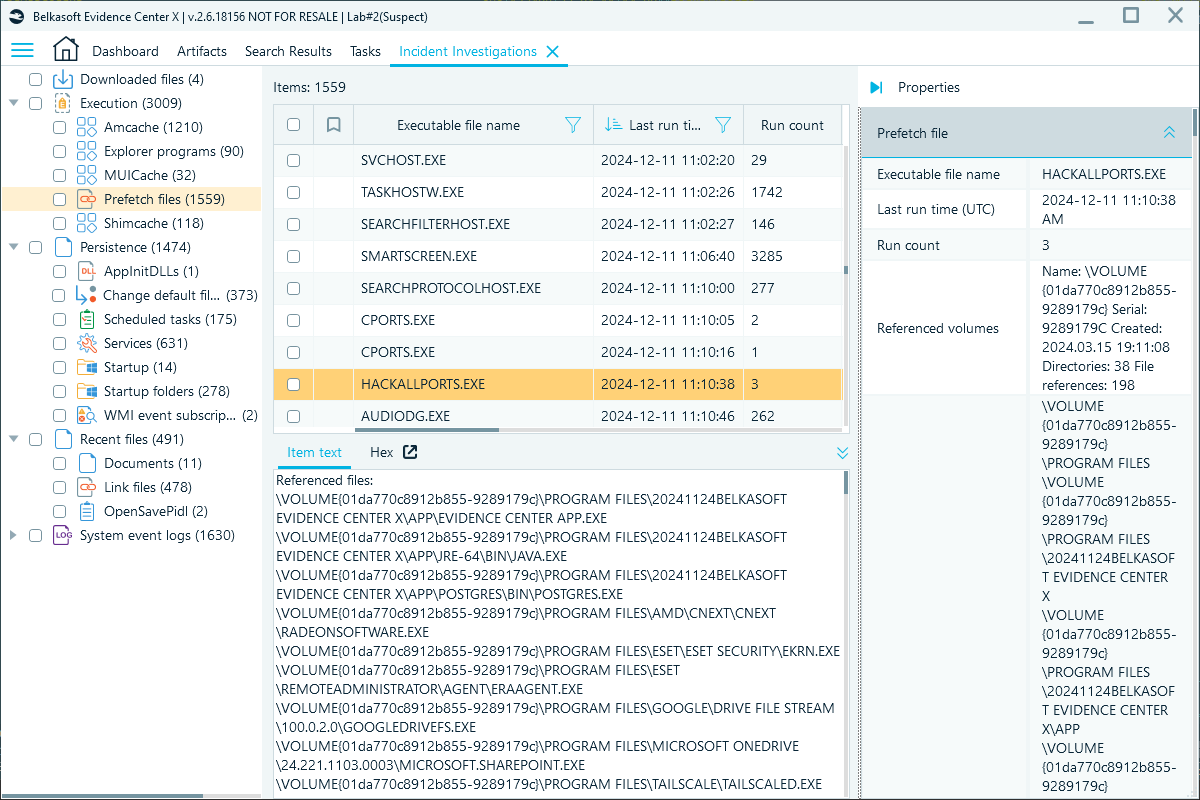Click the AppInitDLLs icon

[87, 271]
